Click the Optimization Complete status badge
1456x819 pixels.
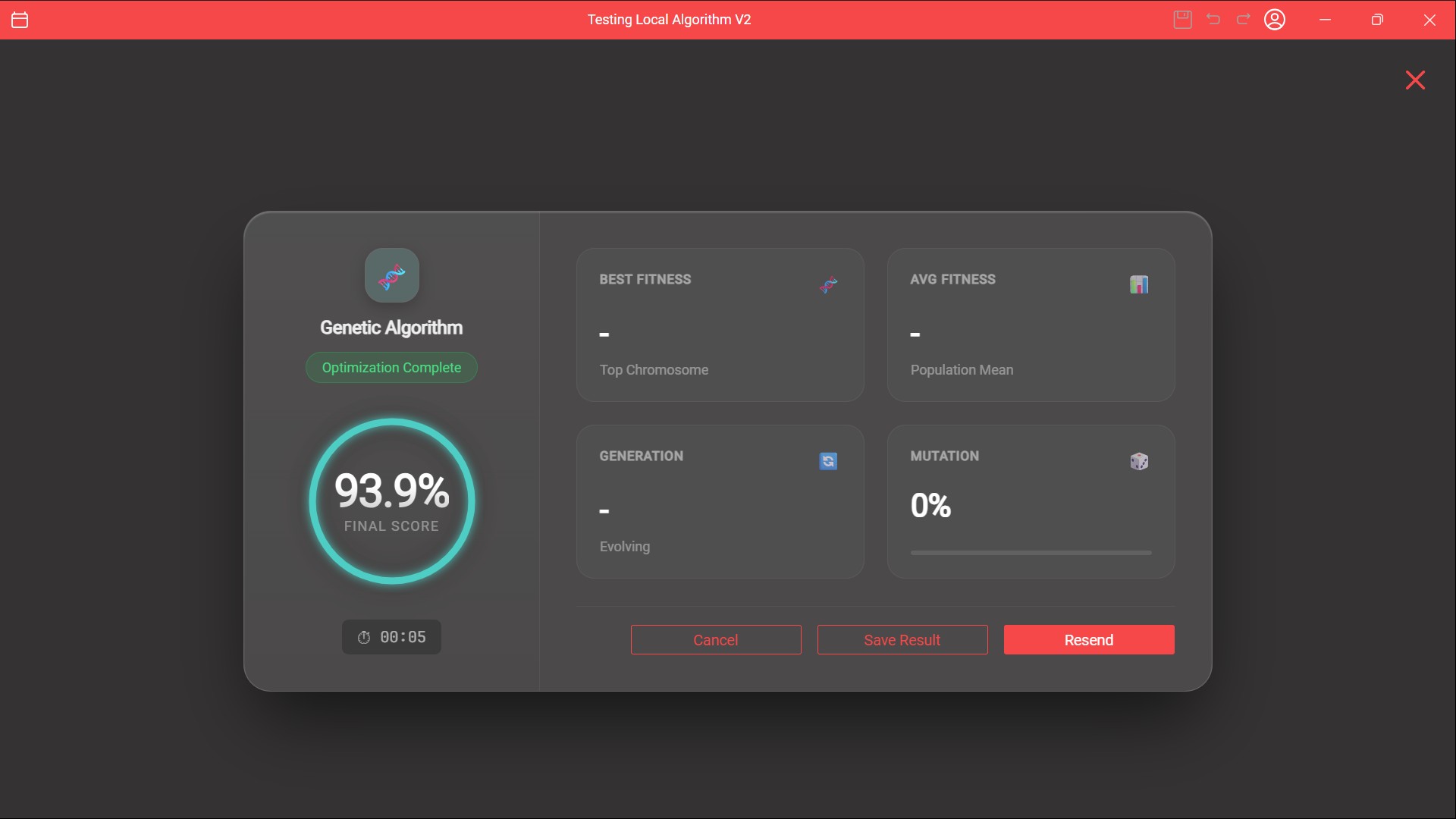pyautogui.click(x=391, y=368)
